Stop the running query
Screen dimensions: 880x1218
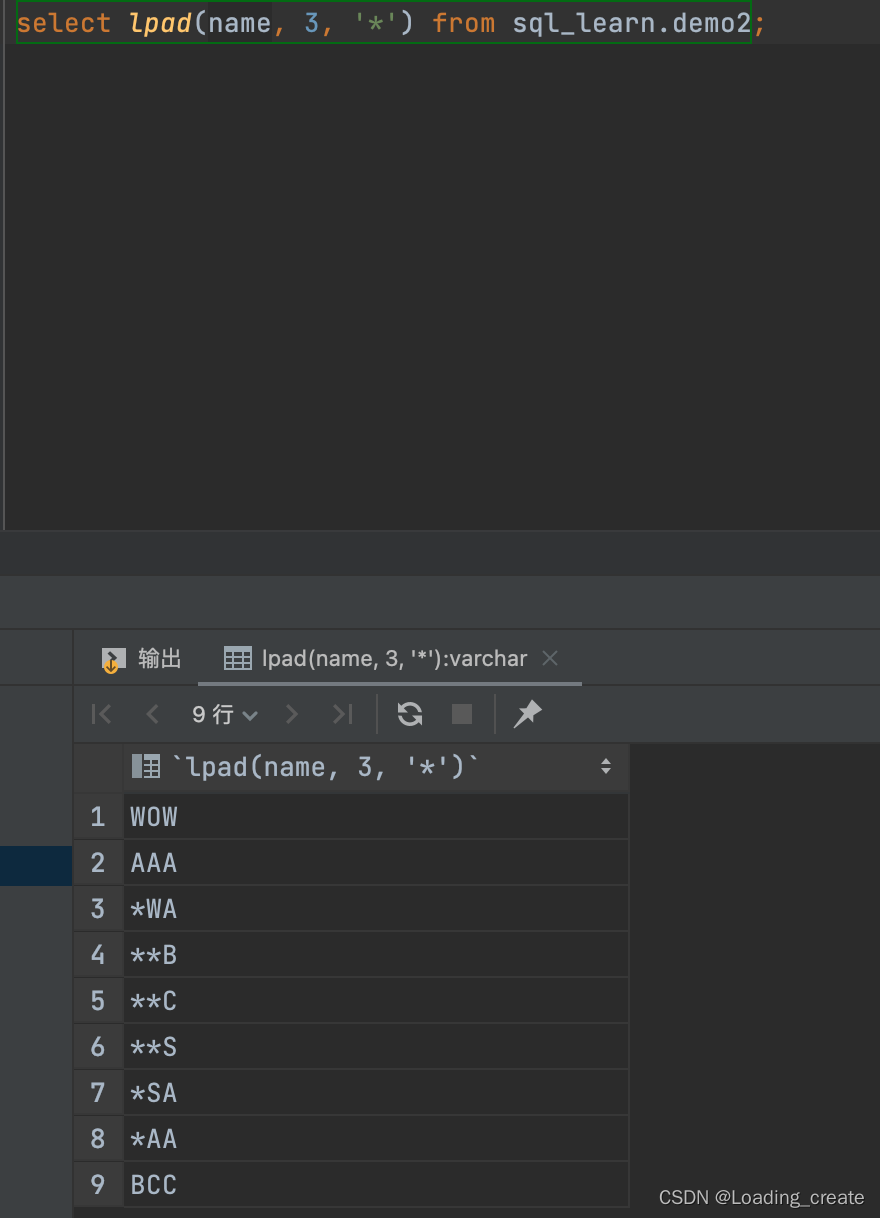click(x=462, y=714)
